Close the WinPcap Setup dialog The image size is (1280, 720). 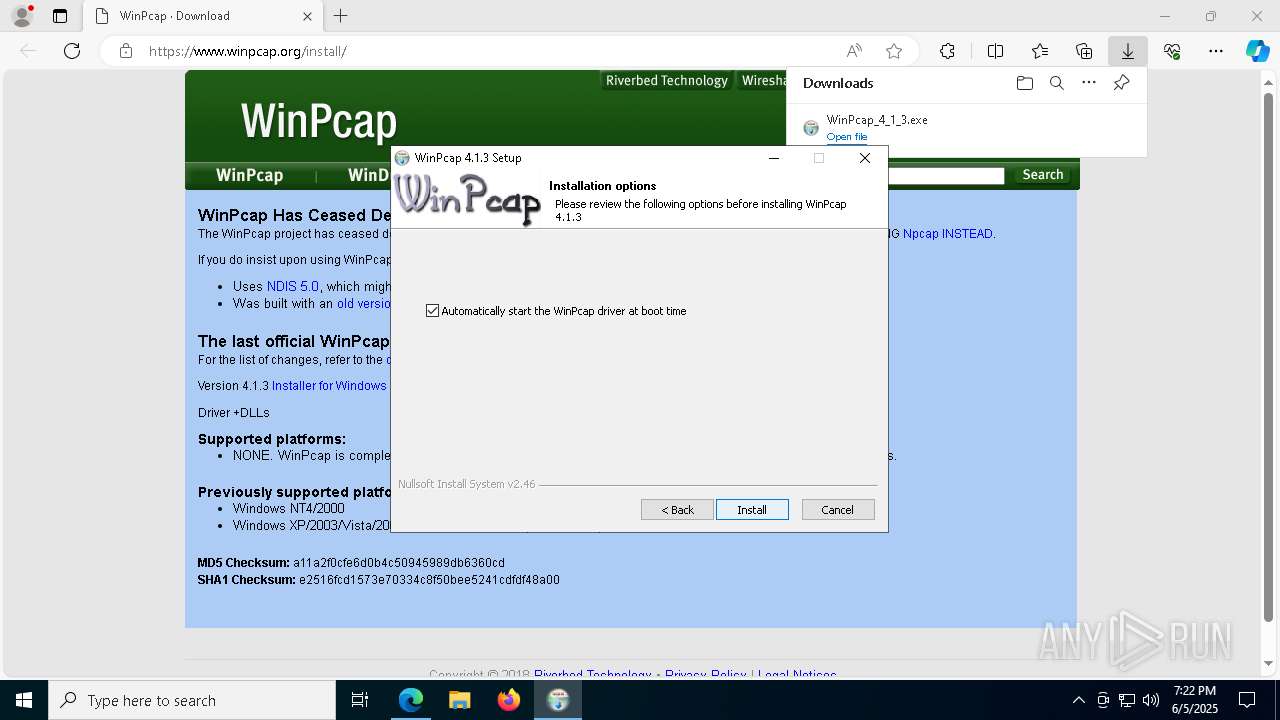pyautogui.click(x=865, y=158)
